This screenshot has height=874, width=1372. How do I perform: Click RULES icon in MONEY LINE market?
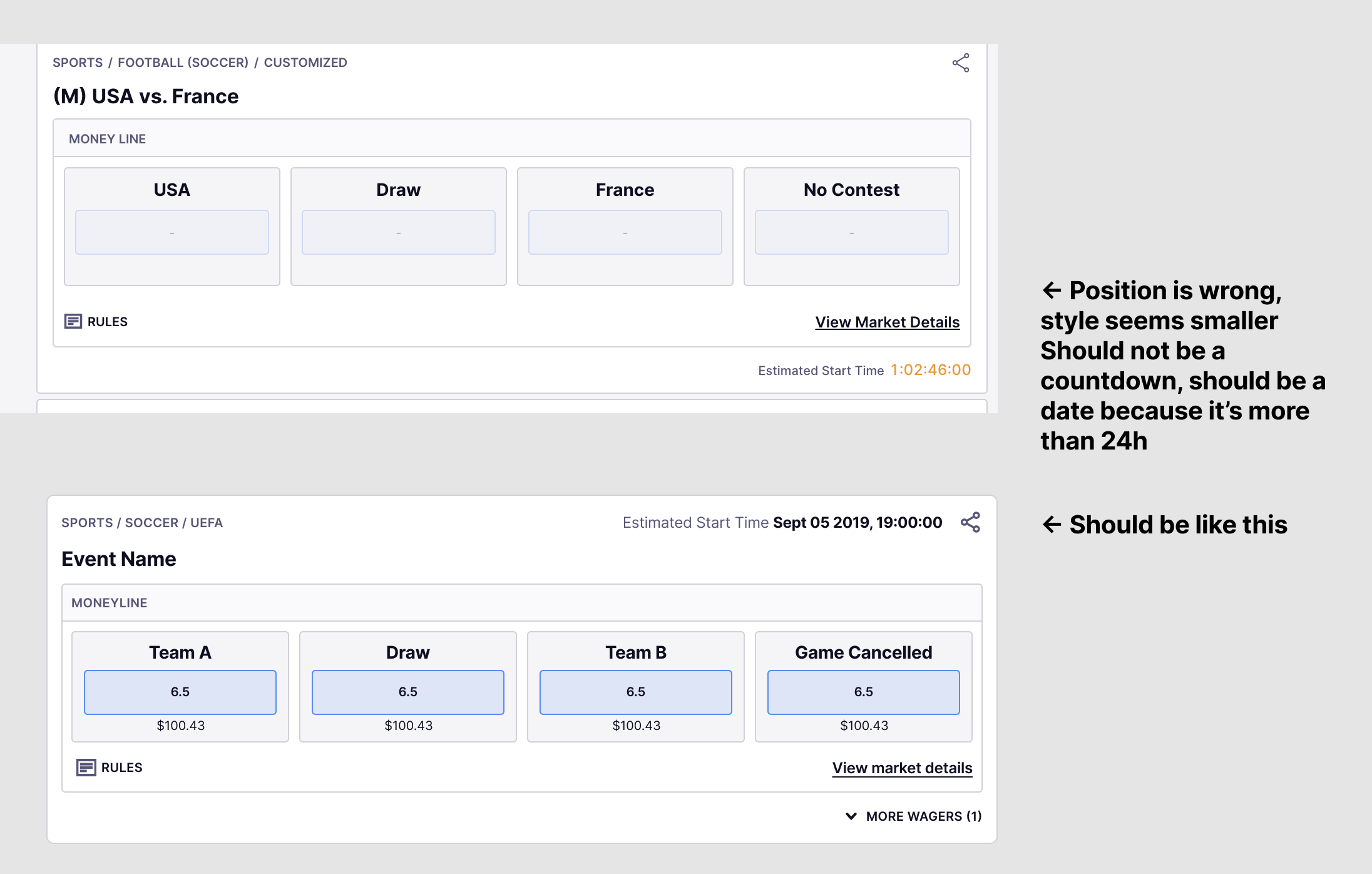pos(73,322)
